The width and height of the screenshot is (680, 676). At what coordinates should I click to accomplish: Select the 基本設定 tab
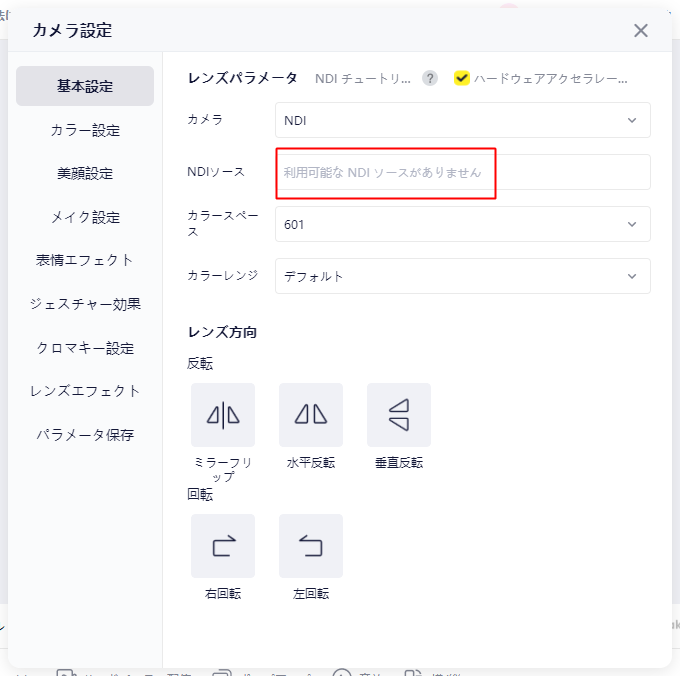[x=85, y=86]
